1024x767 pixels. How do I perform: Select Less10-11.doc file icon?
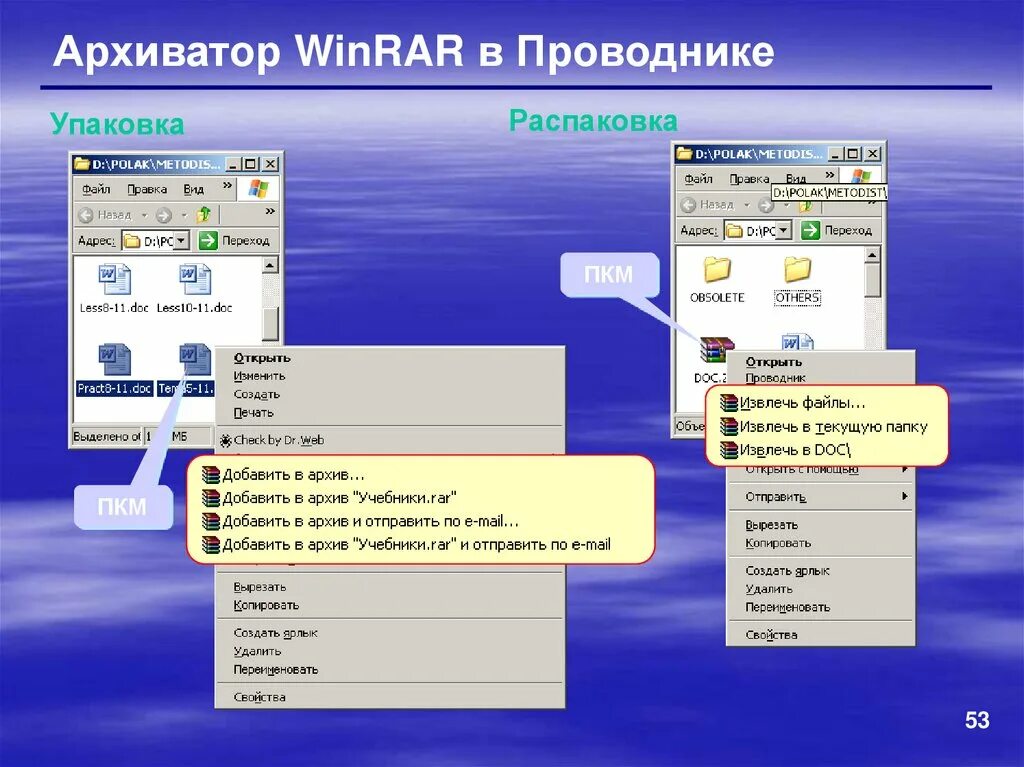point(194,280)
